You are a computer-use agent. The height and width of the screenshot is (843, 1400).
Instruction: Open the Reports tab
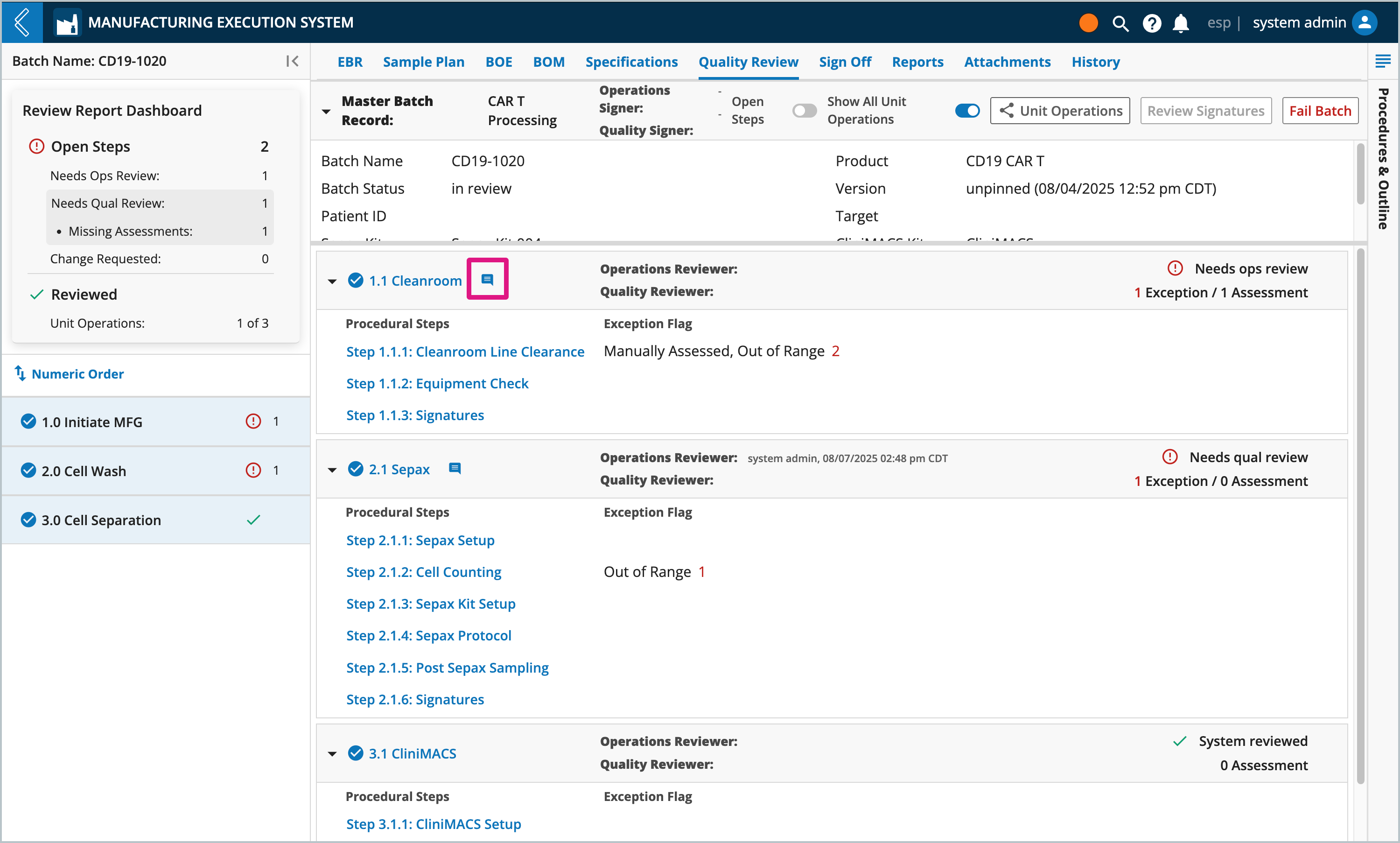[x=917, y=61]
